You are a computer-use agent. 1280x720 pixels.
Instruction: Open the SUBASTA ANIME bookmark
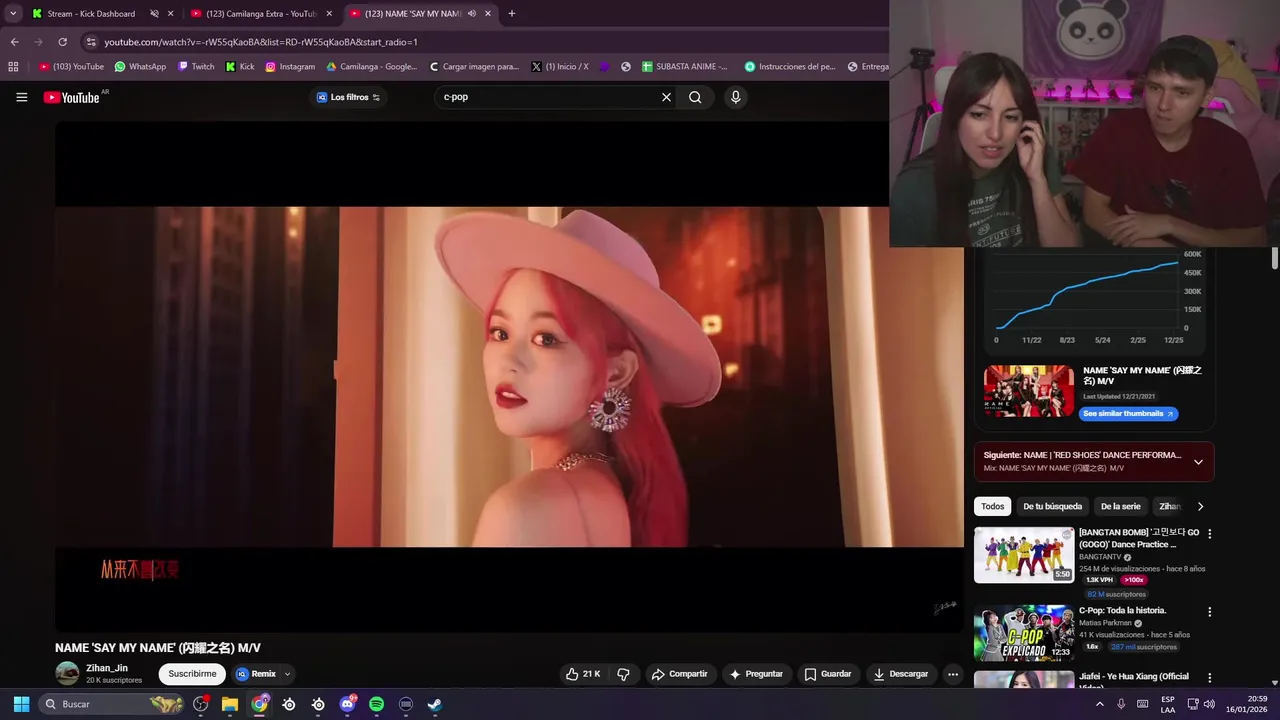[x=686, y=67]
